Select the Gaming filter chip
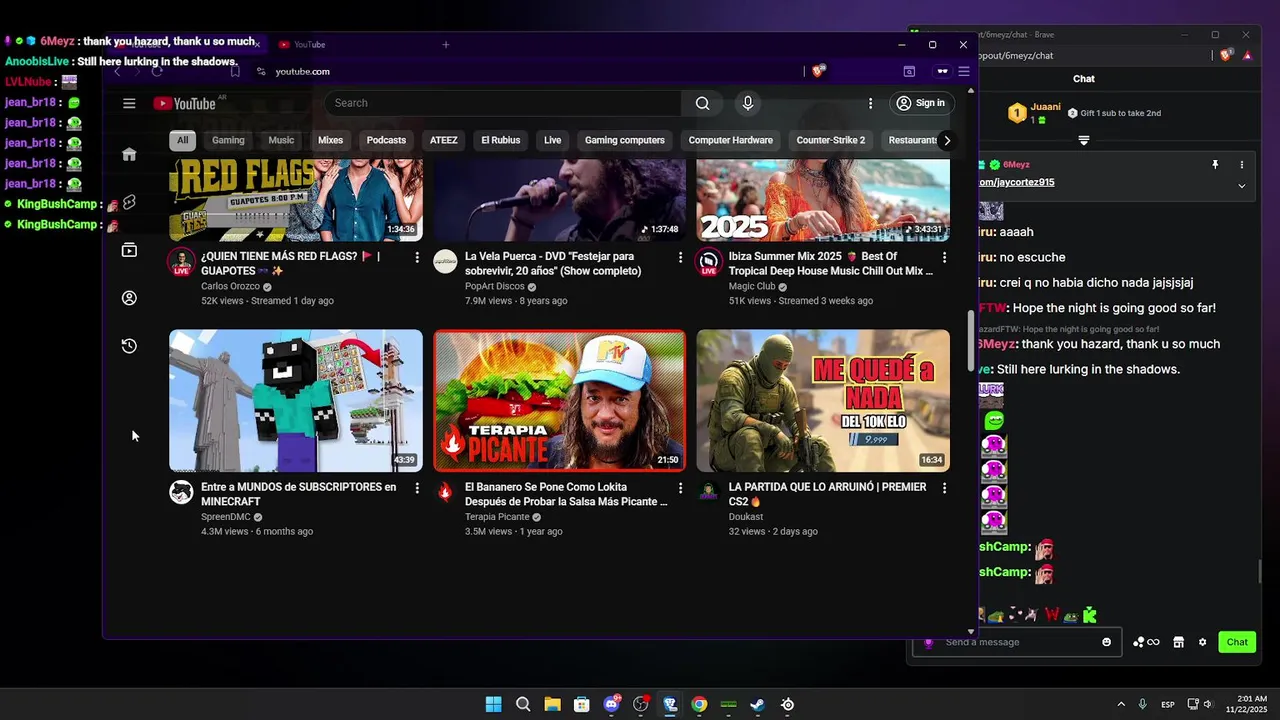The image size is (1280, 720). (x=228, y=140)
